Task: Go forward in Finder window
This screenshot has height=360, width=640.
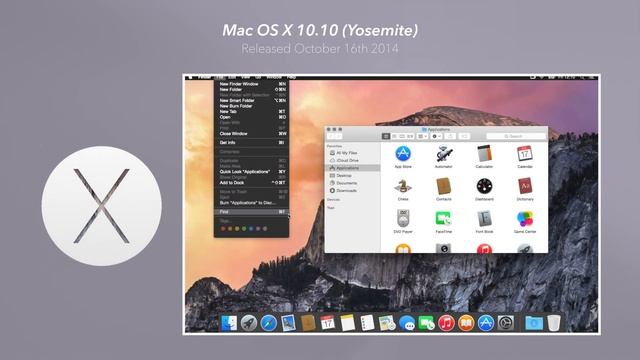Action: pyautogui.click(x=338, y=136)
